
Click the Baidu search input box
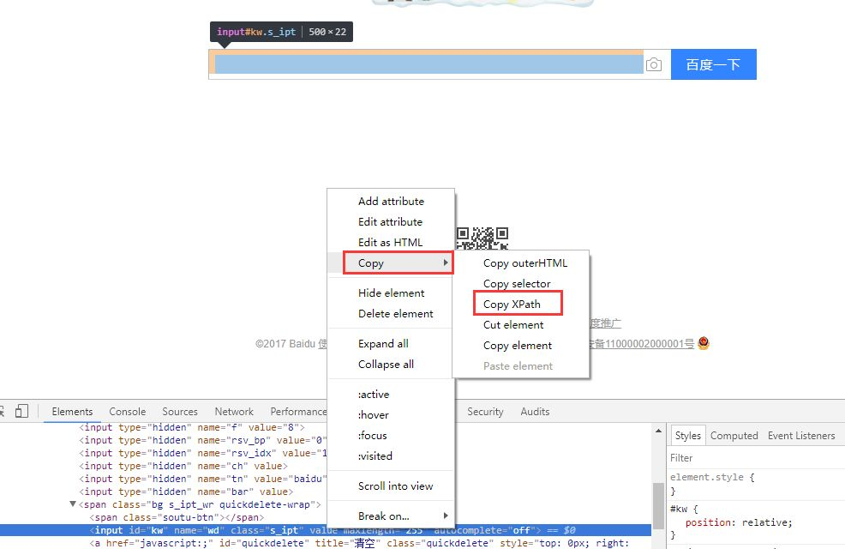click(428, 65)
